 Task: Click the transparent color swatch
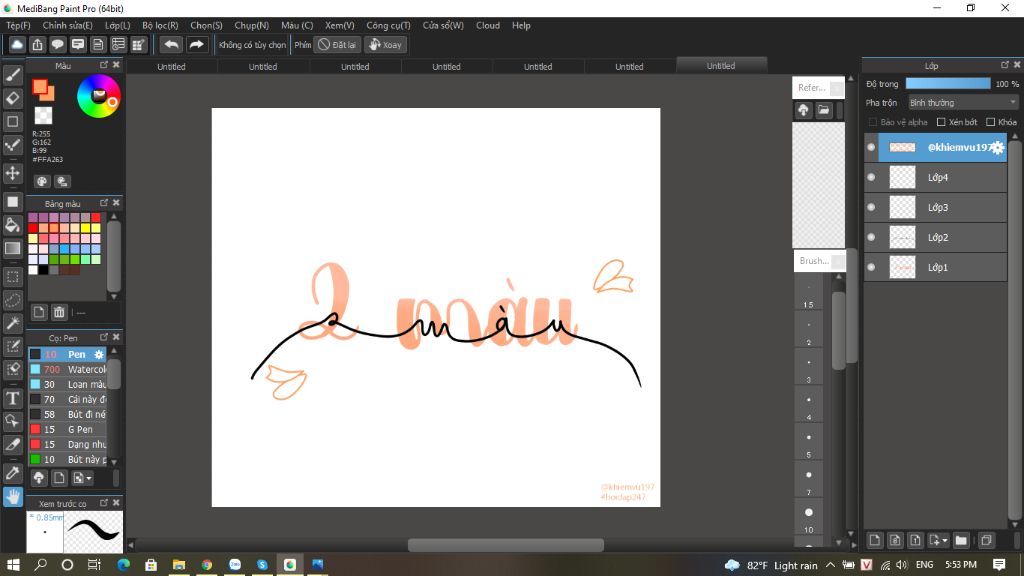coord(43,116)
